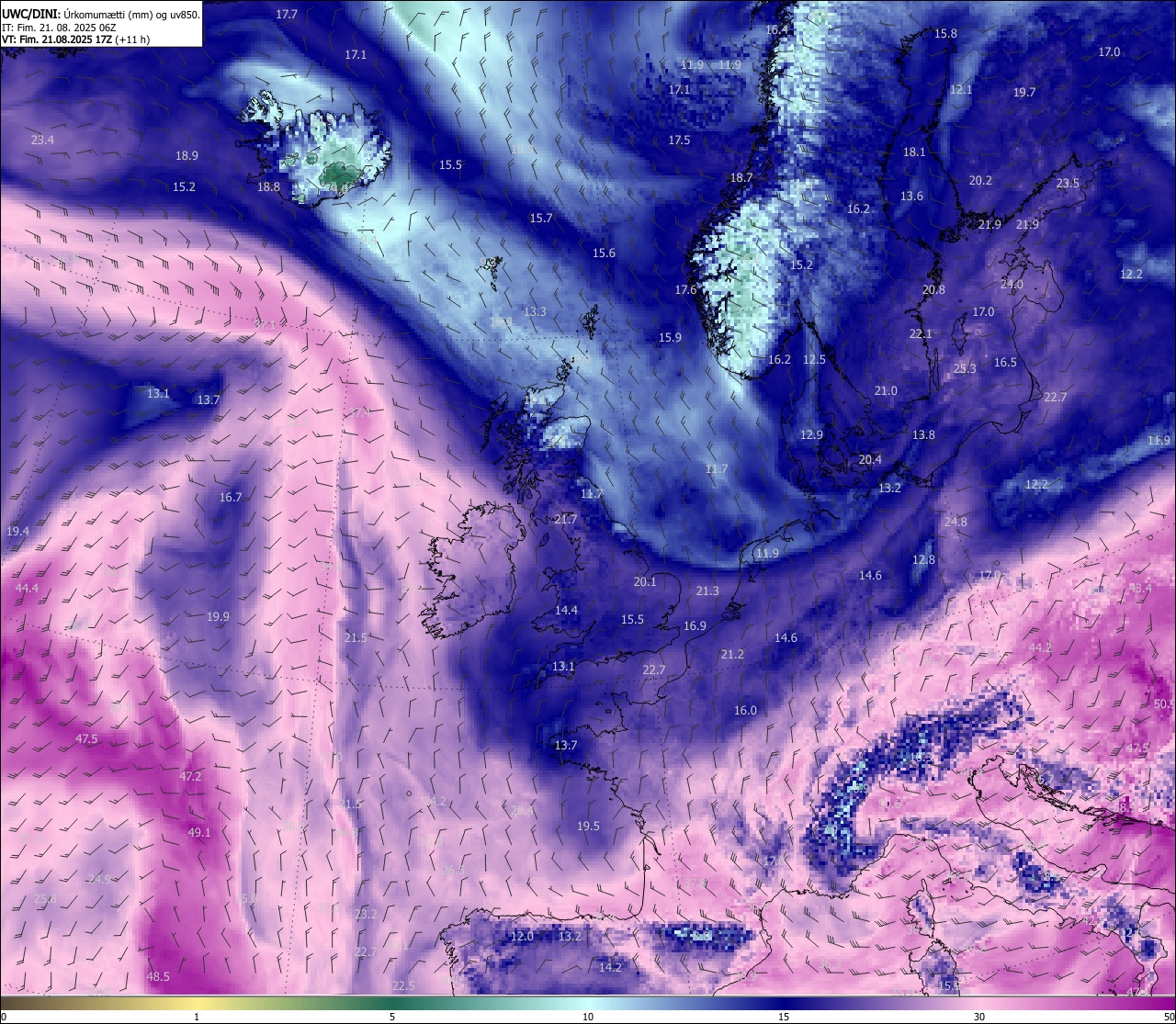Click the 17.7 value at the top edge
Screen dimensions: 1176x1024
point(287,15)
